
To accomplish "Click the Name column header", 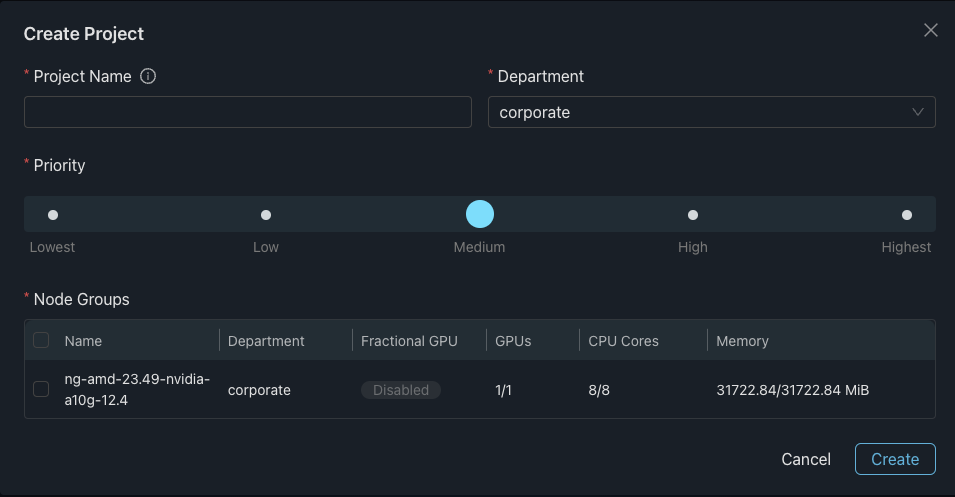I will pyautogui.click(x=84, y=341).
